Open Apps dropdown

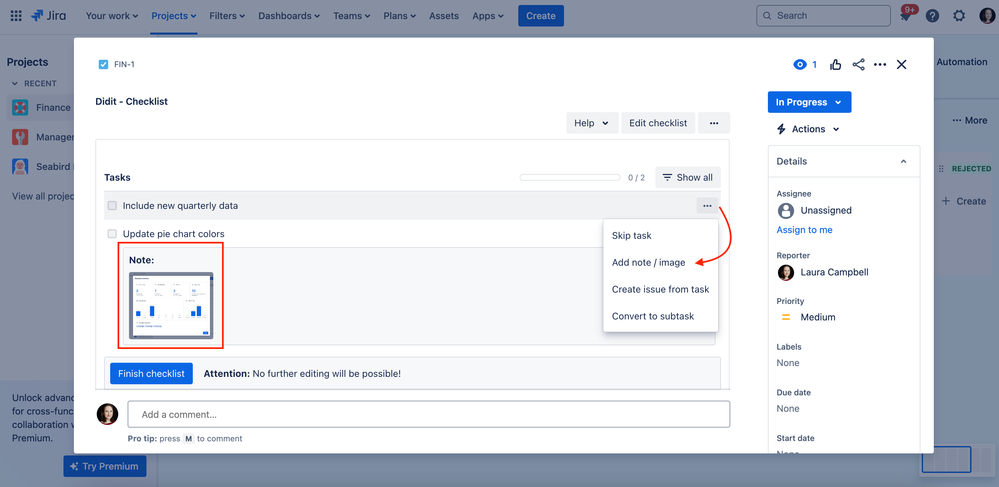[x=488, y=16]
